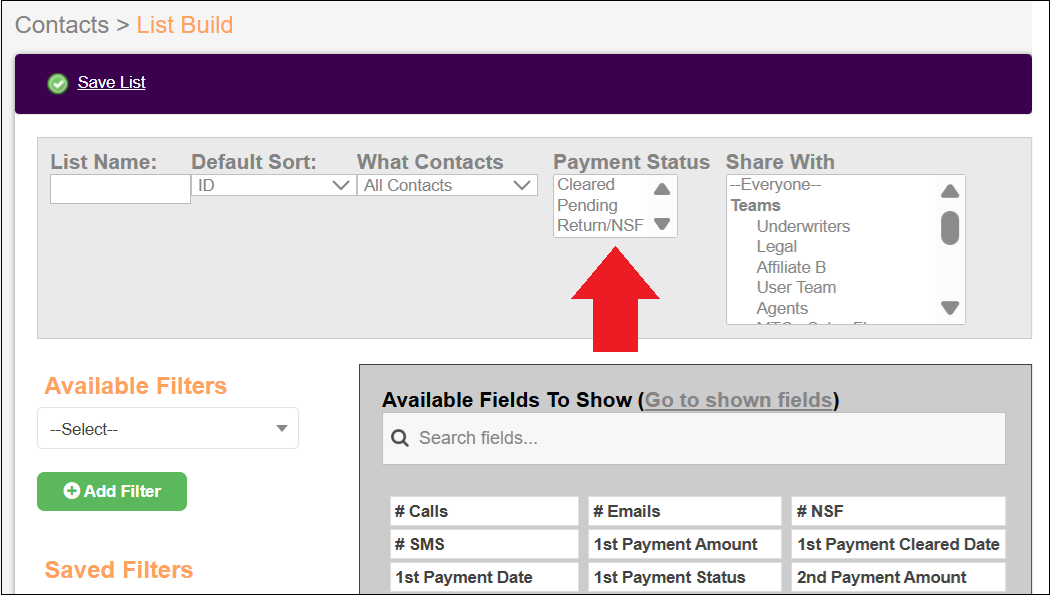This screenshot has width=1050, height=595.
Task: Choose the # NSF field
Action: pos(899,511)
